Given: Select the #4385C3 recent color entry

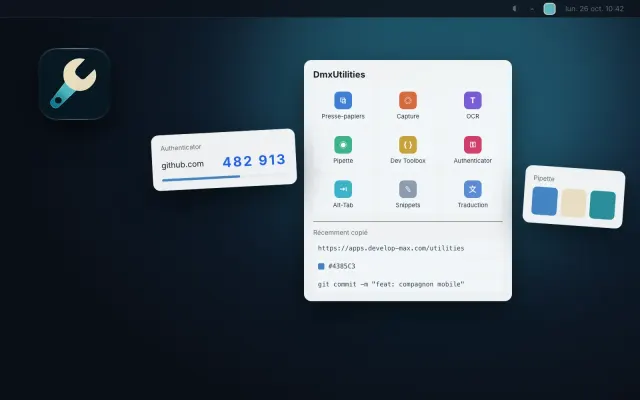Looking at the screenshot, I should [x=408, y=266].
